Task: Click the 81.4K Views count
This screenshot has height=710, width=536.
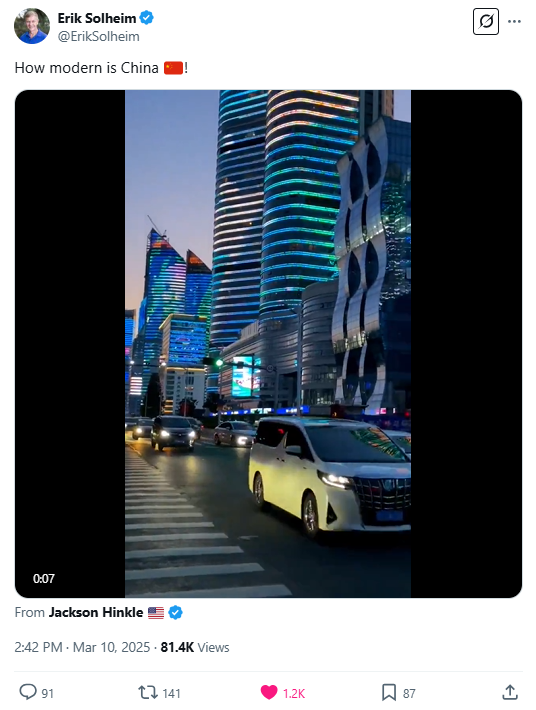Action: click(195, 647)
